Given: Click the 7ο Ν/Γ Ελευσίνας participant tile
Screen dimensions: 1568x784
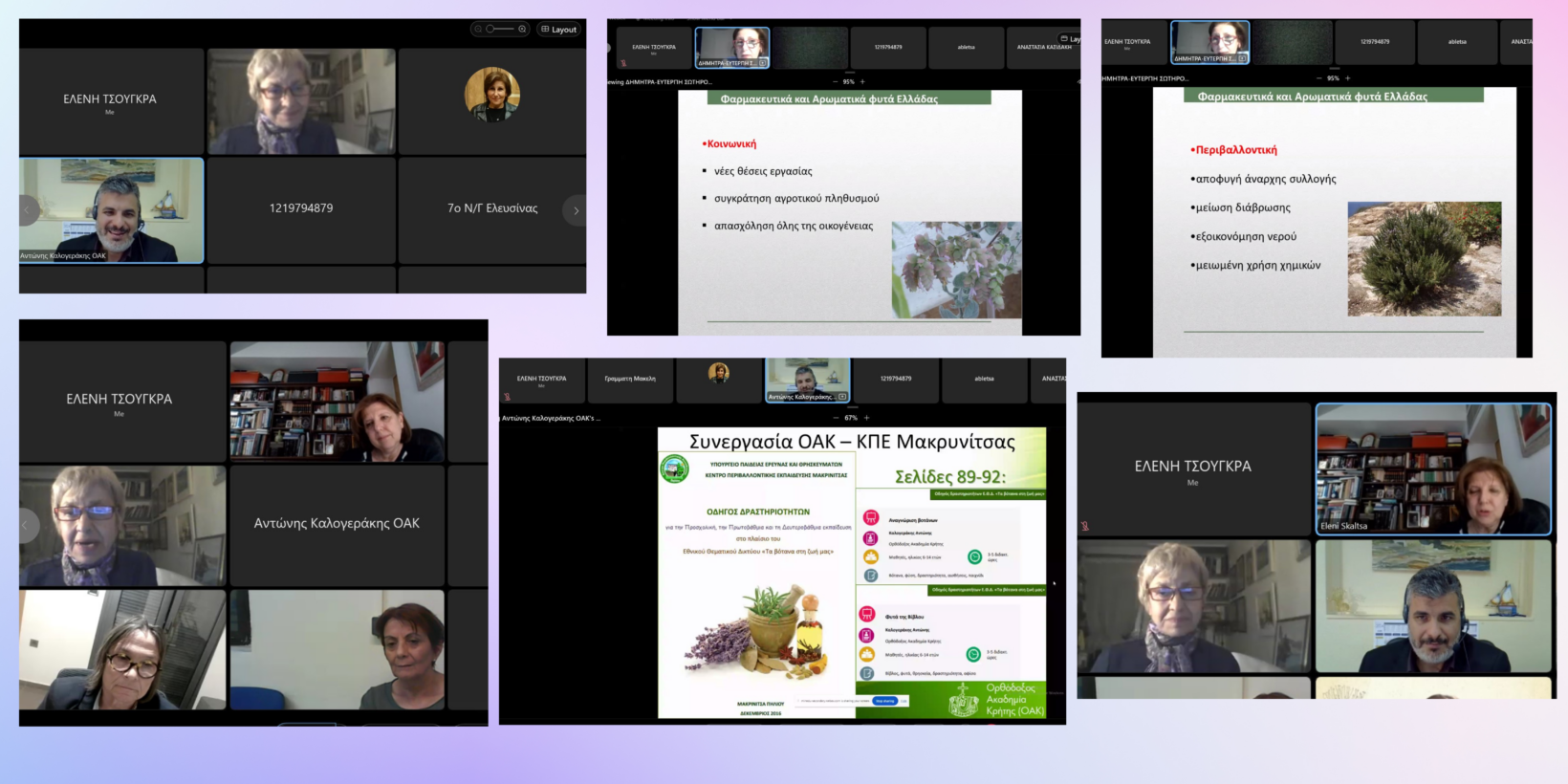Looking at the screenshot, I should tap(492, 208).
